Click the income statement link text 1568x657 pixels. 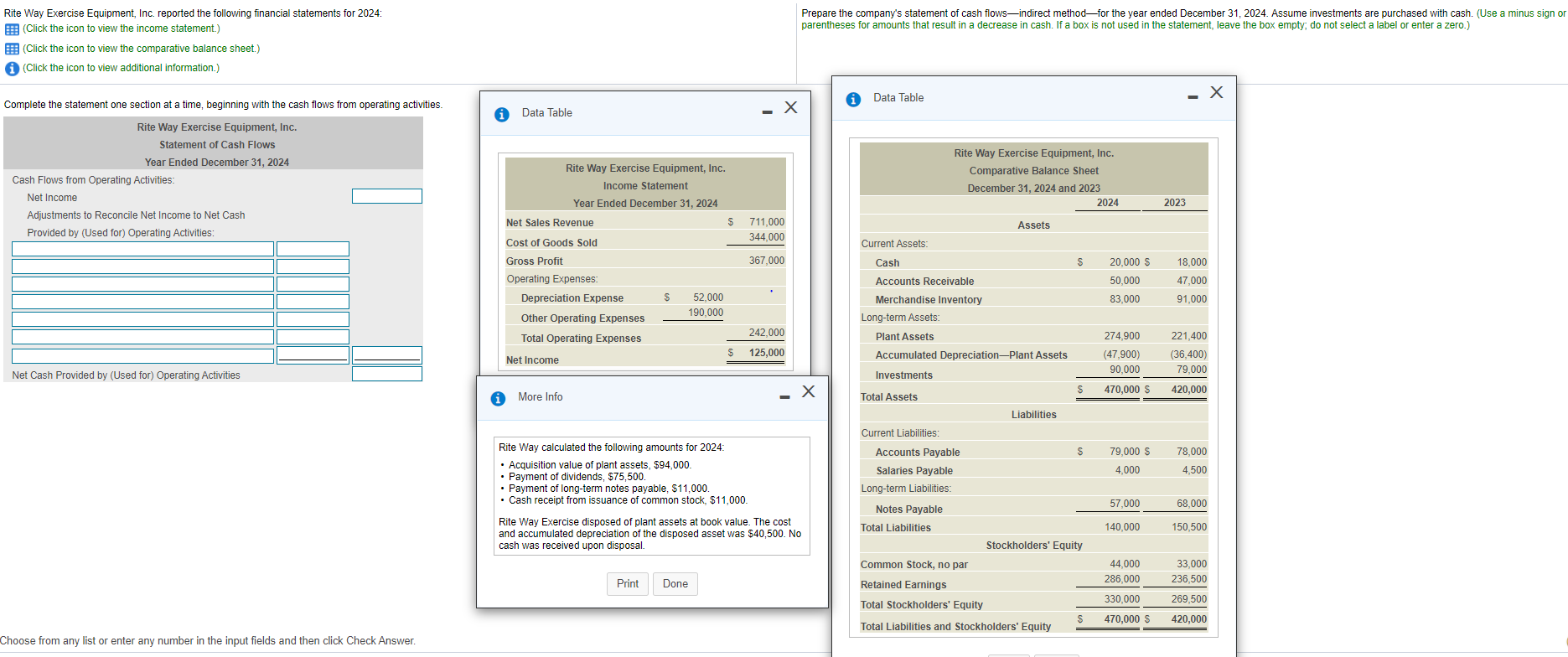tap(122, 28)
